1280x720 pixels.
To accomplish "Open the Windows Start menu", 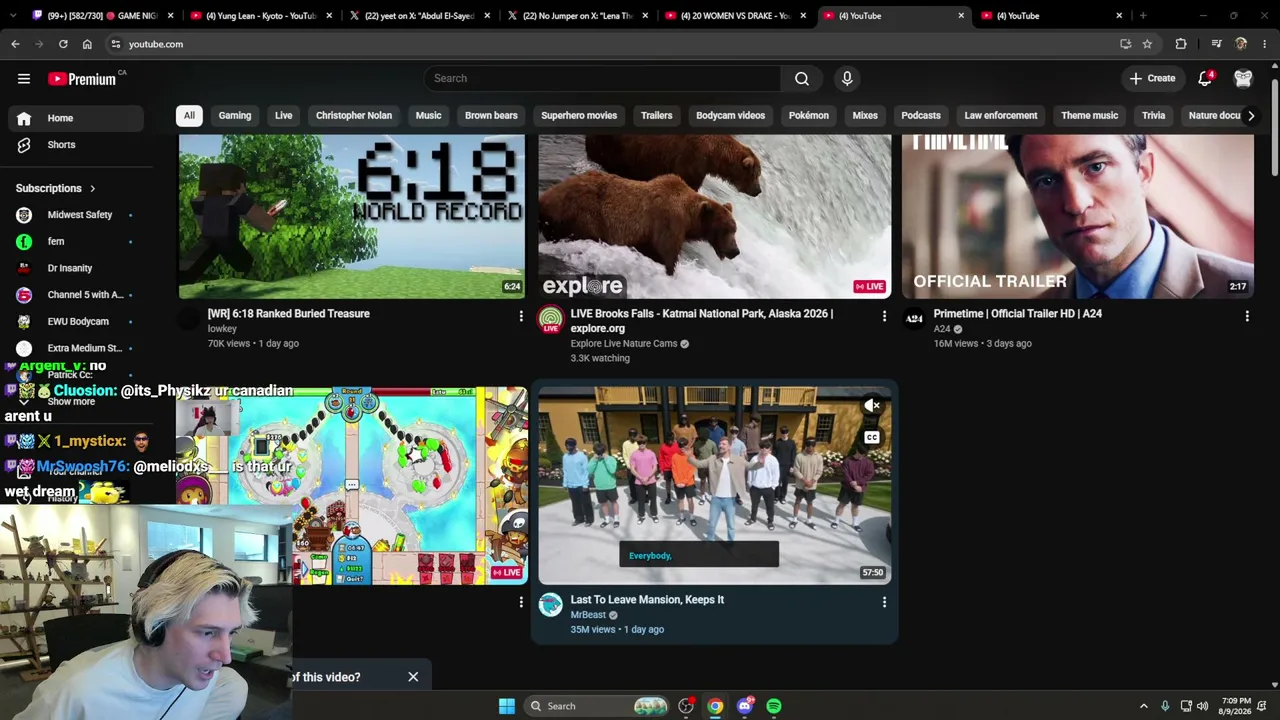I will click(x=507, y=706).
